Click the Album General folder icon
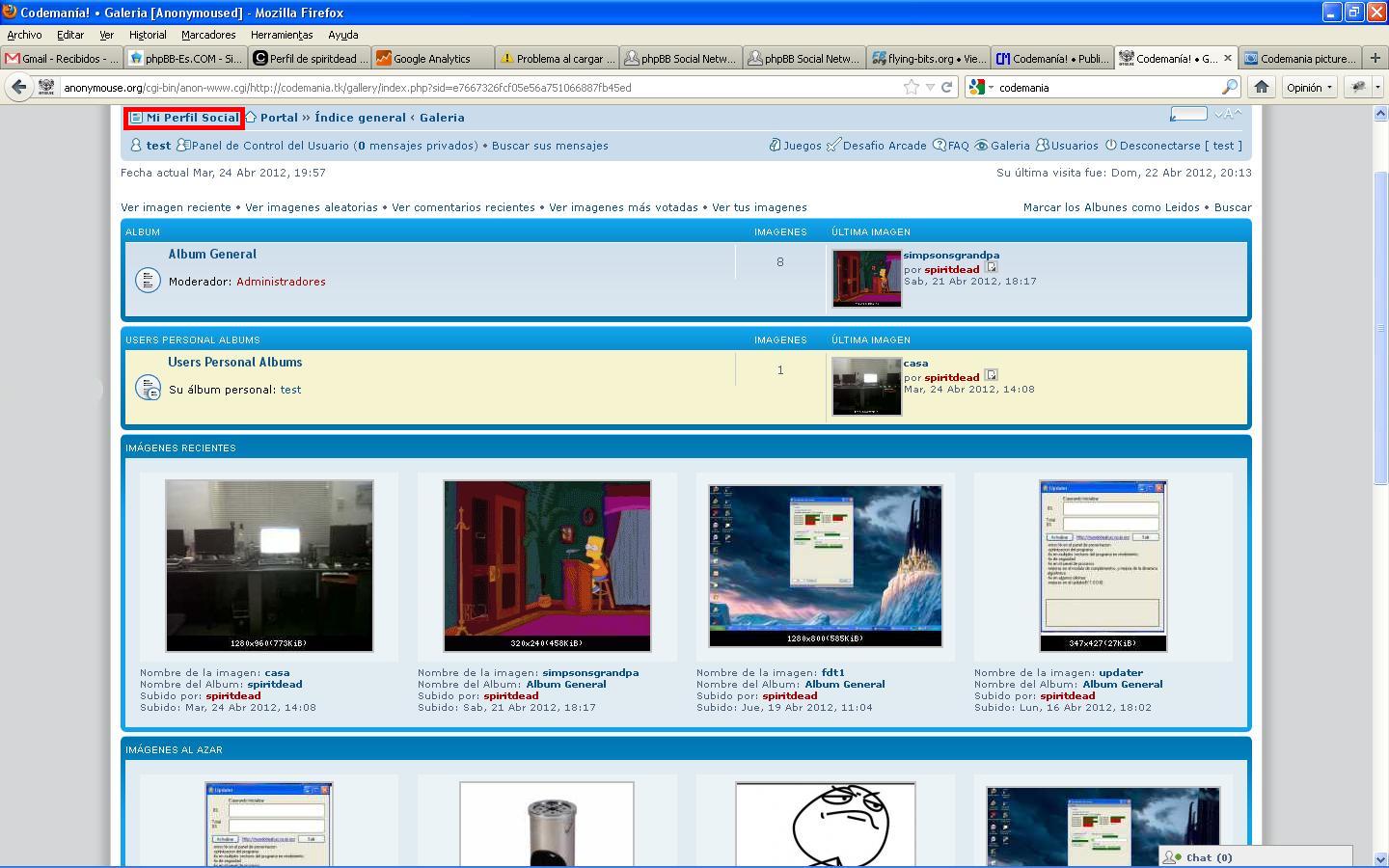 (148, 281)
